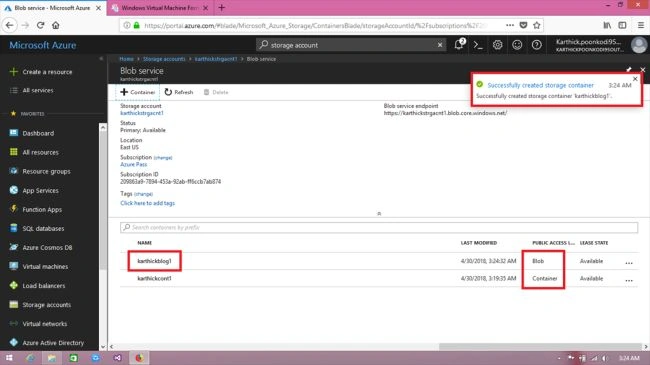
Task: Change the subscription
Action: 163,158
